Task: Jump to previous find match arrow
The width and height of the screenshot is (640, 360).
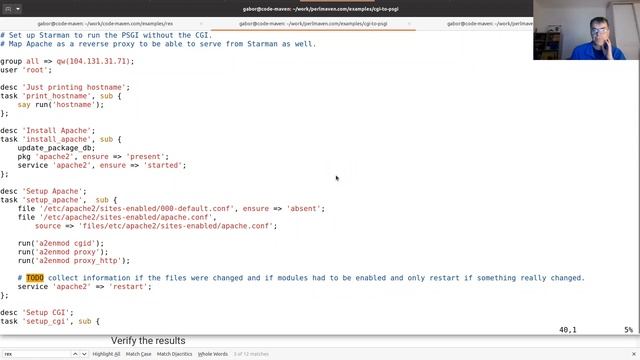Action: tap(75, 354)
